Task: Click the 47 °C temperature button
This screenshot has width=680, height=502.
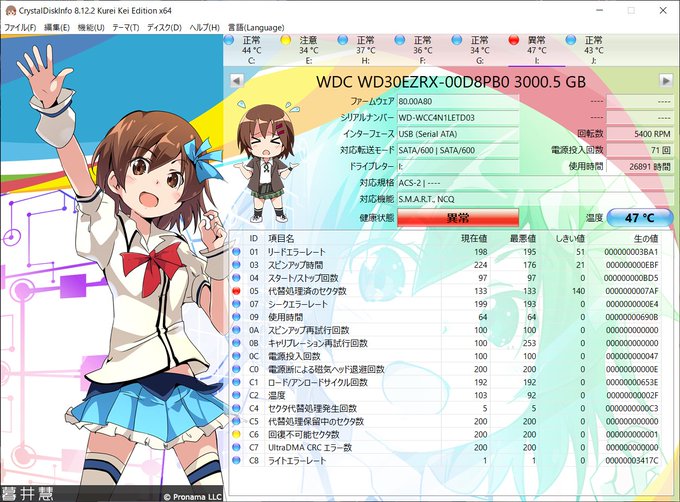Action: 639,218
